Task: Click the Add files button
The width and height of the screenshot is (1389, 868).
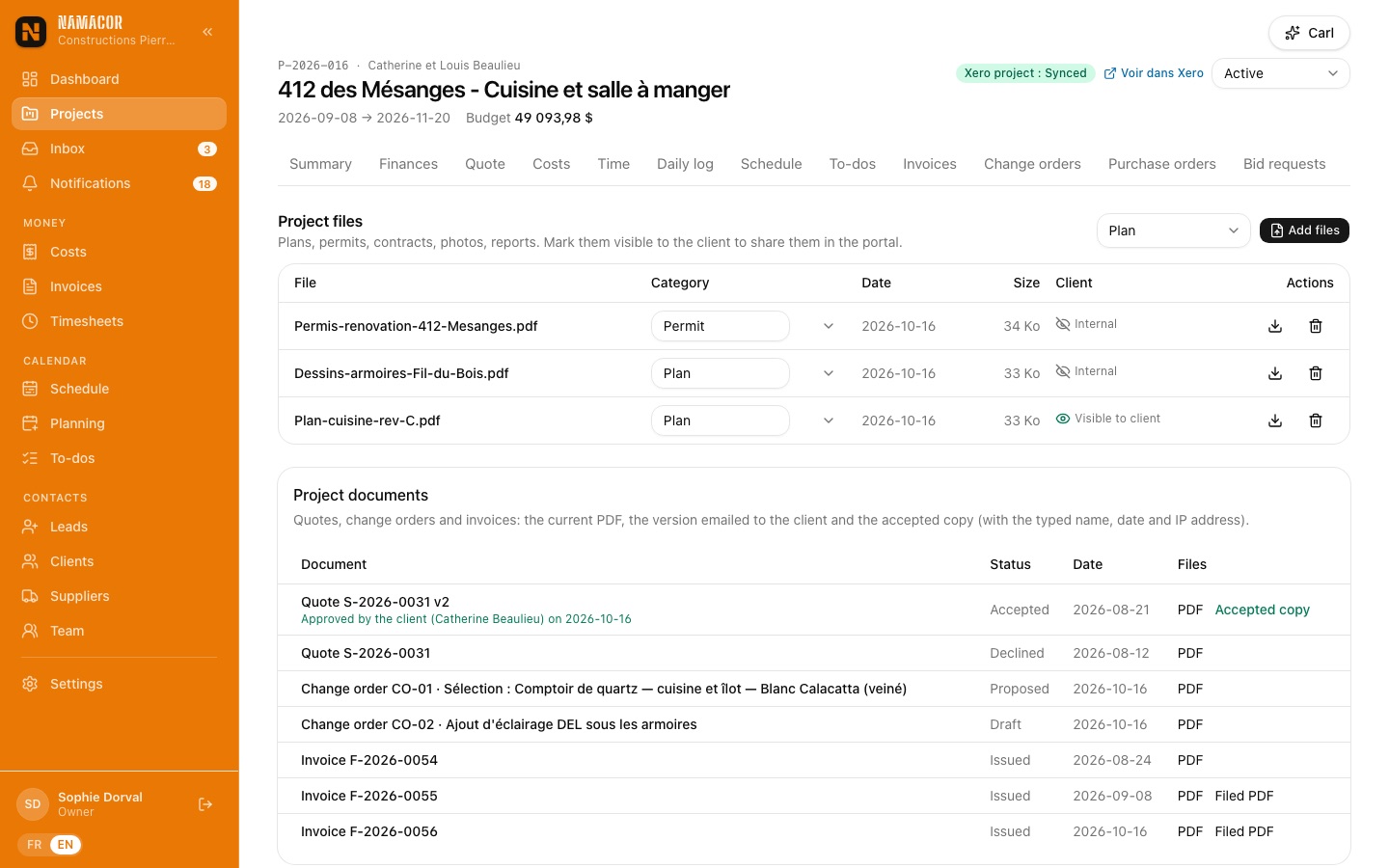Action: click(x=1304, y=231)
